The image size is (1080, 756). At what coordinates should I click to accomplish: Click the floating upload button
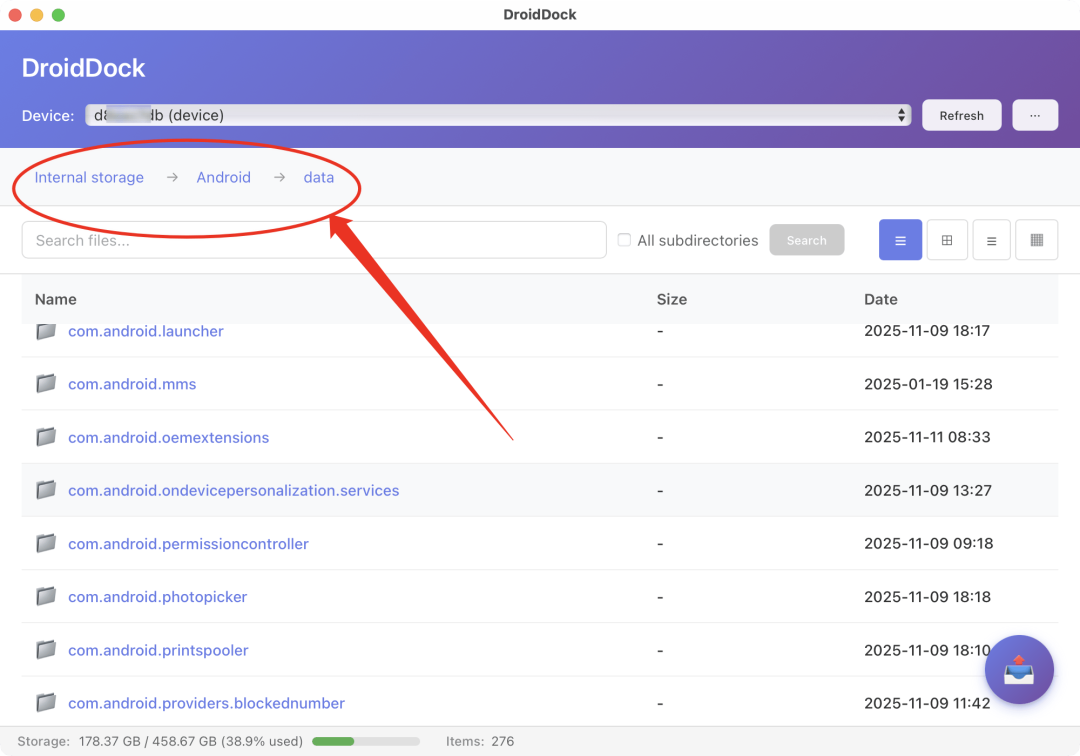pos(1019,669)
